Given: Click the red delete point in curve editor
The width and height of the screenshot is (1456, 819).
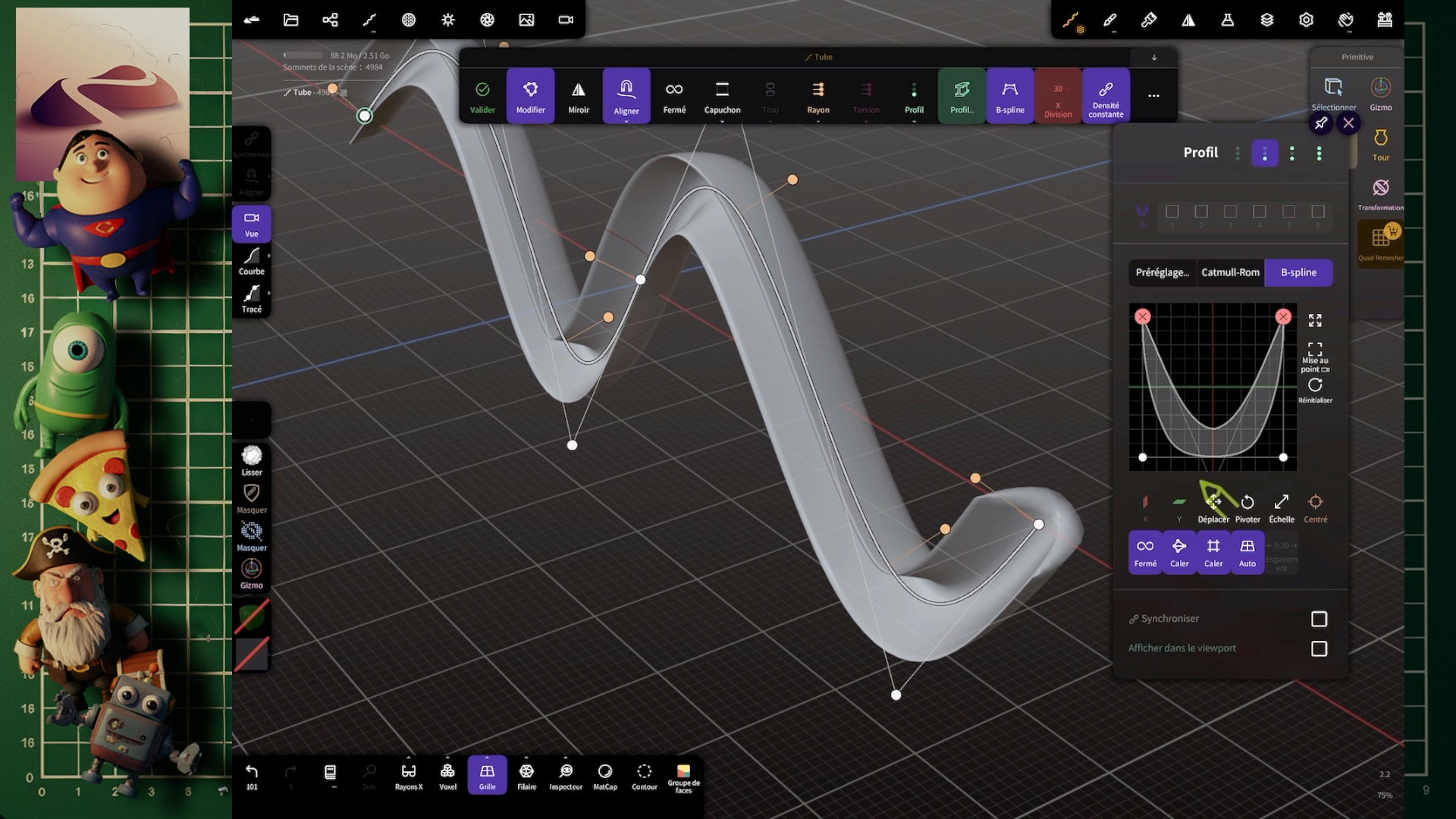Looking at the screenshot, I should tap(1143, 316).
